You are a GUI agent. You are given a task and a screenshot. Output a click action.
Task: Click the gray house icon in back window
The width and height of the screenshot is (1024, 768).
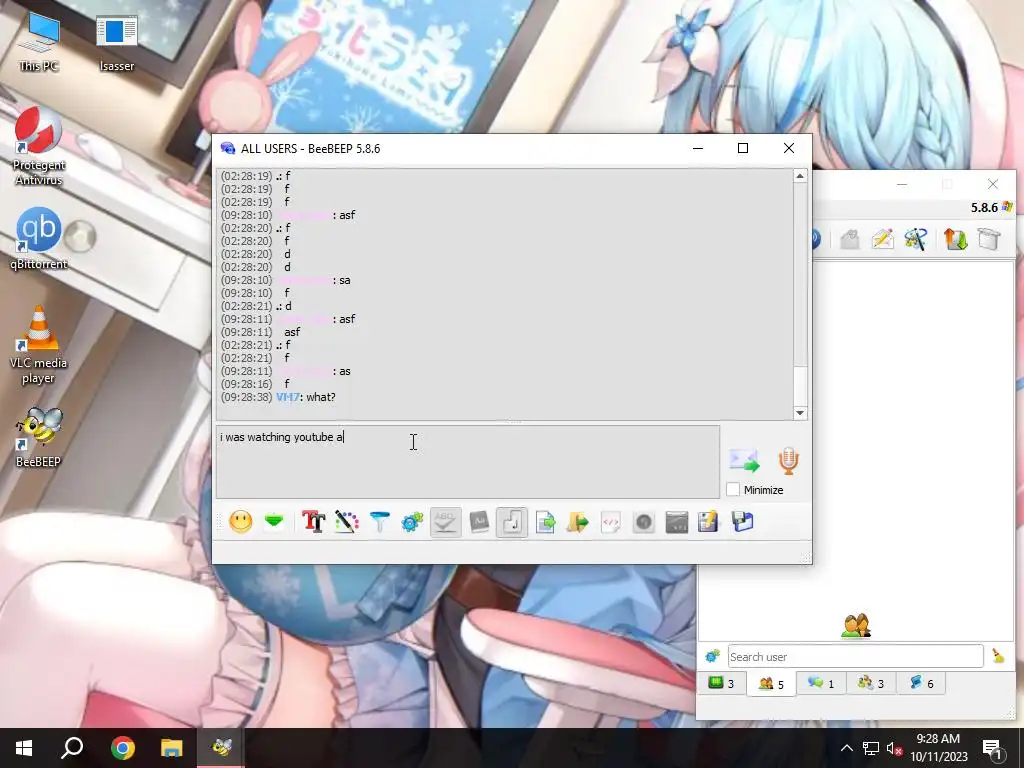coord(850,239)
